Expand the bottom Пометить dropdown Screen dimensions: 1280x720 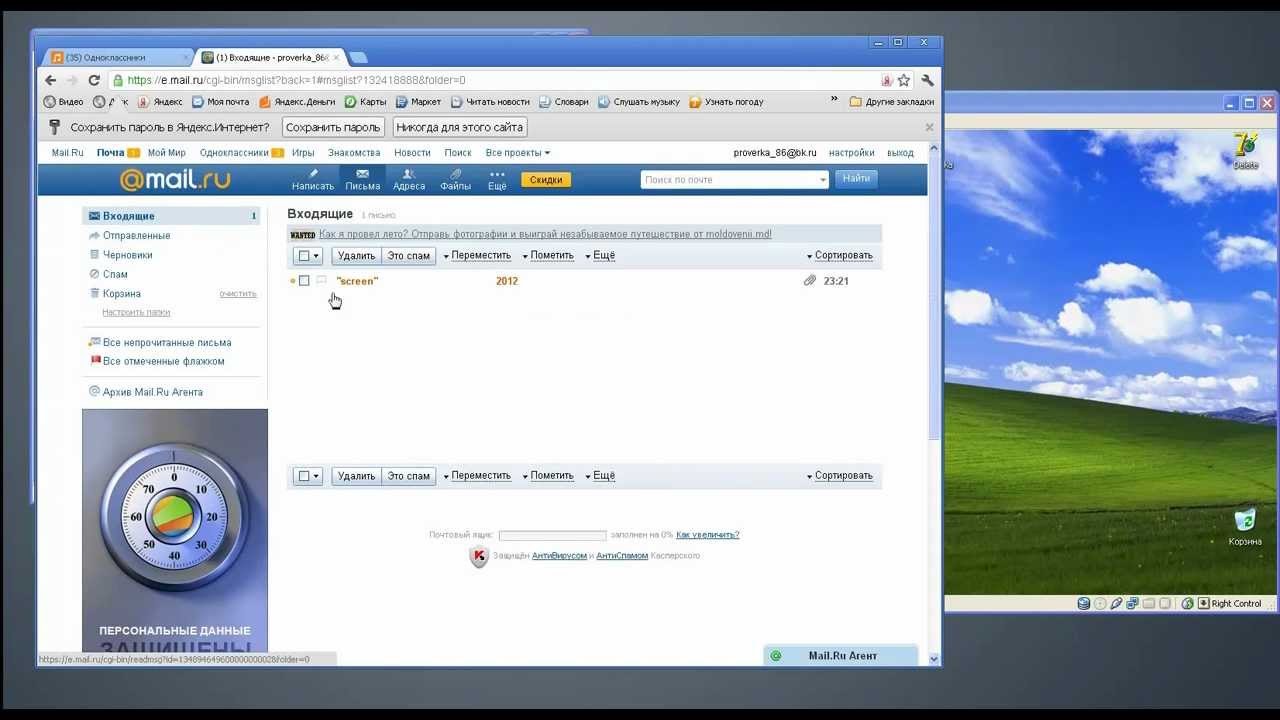(x=548, y=476)
